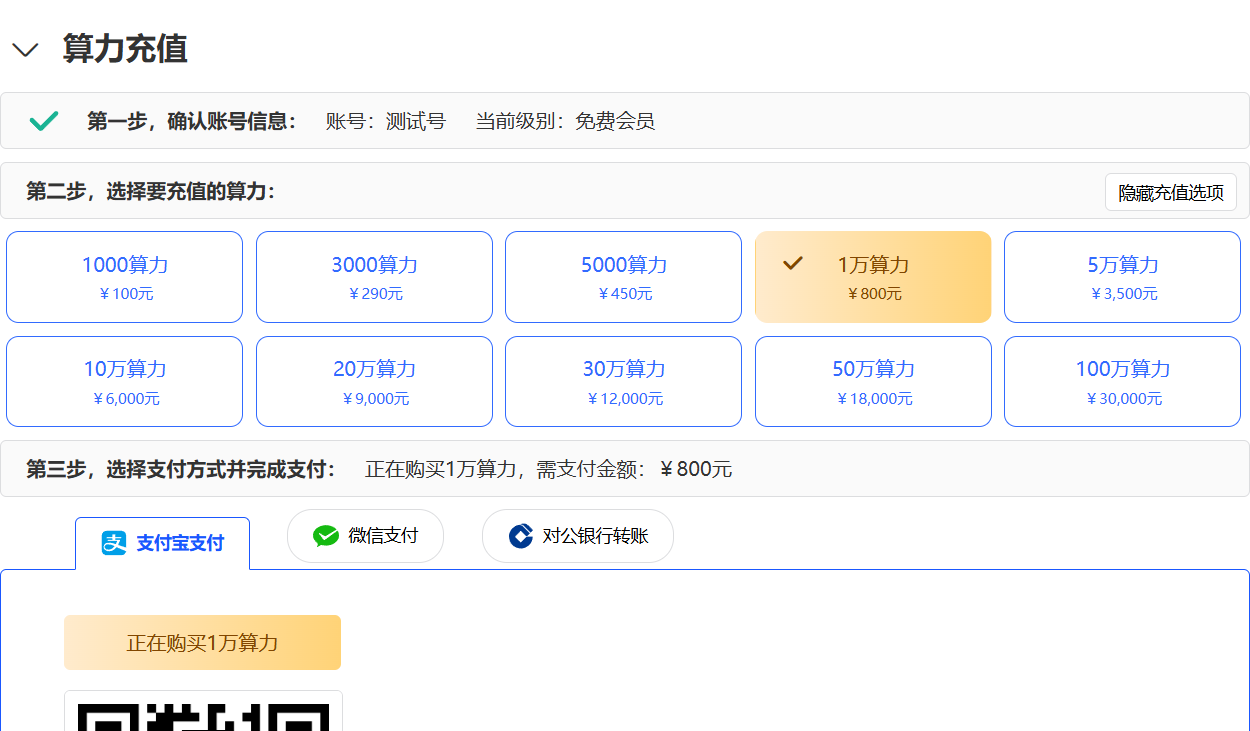1250x731 pixels.
Task: Click the Alipay logo icon
Action: click(114, 543)
